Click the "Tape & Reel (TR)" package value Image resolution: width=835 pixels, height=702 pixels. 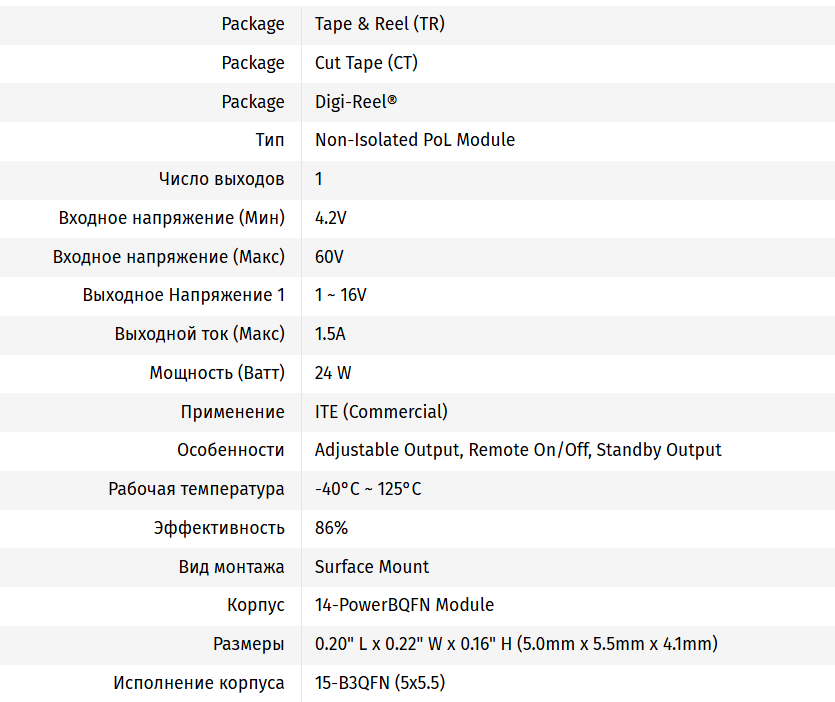click(x=379, y=24)
